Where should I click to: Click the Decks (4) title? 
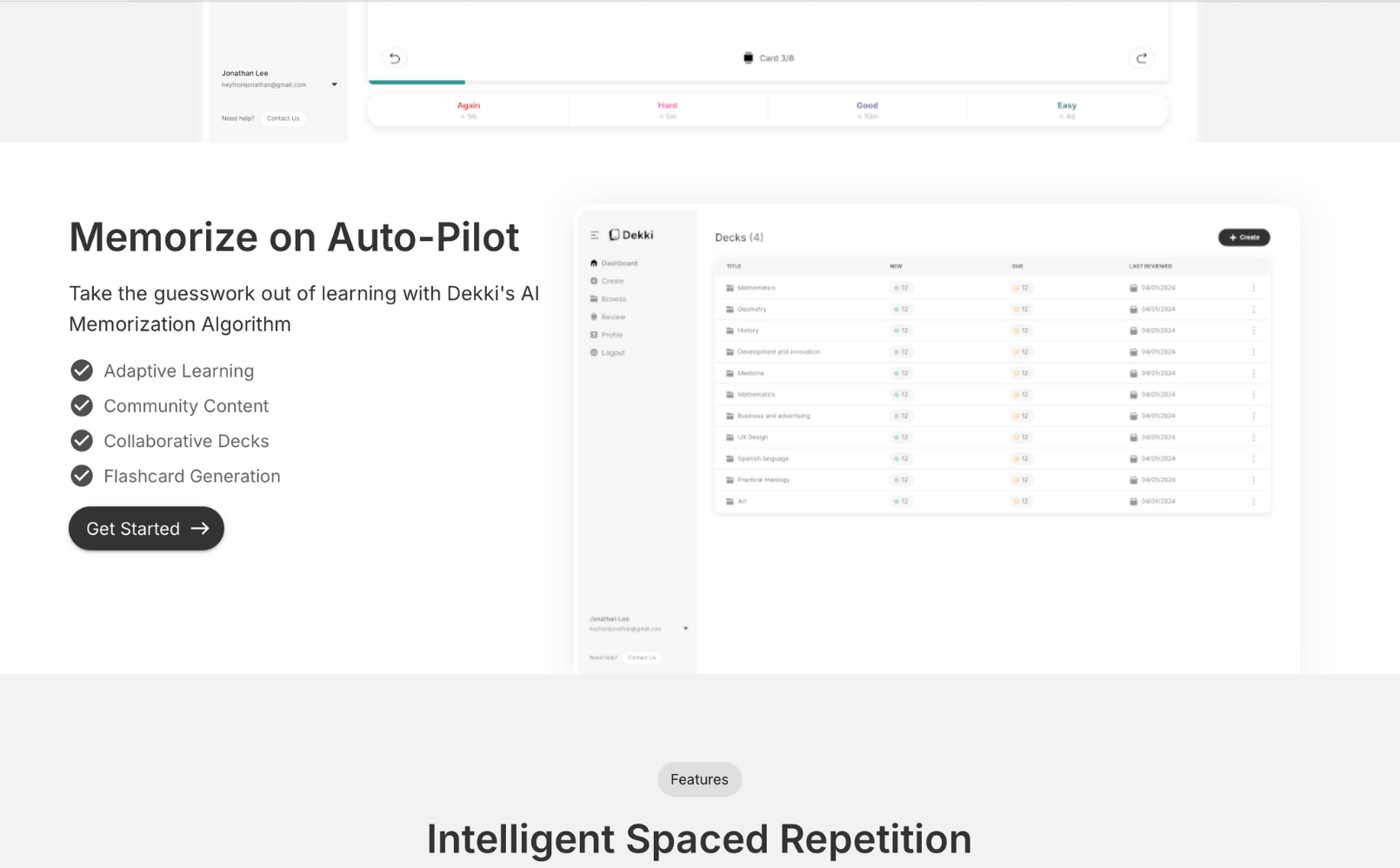(739, 237)
